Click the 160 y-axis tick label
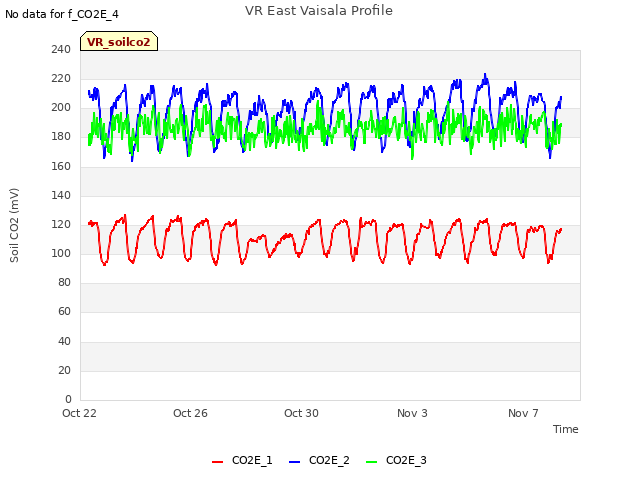The width and height of the screenshot is (640, 480). point(61,166)
